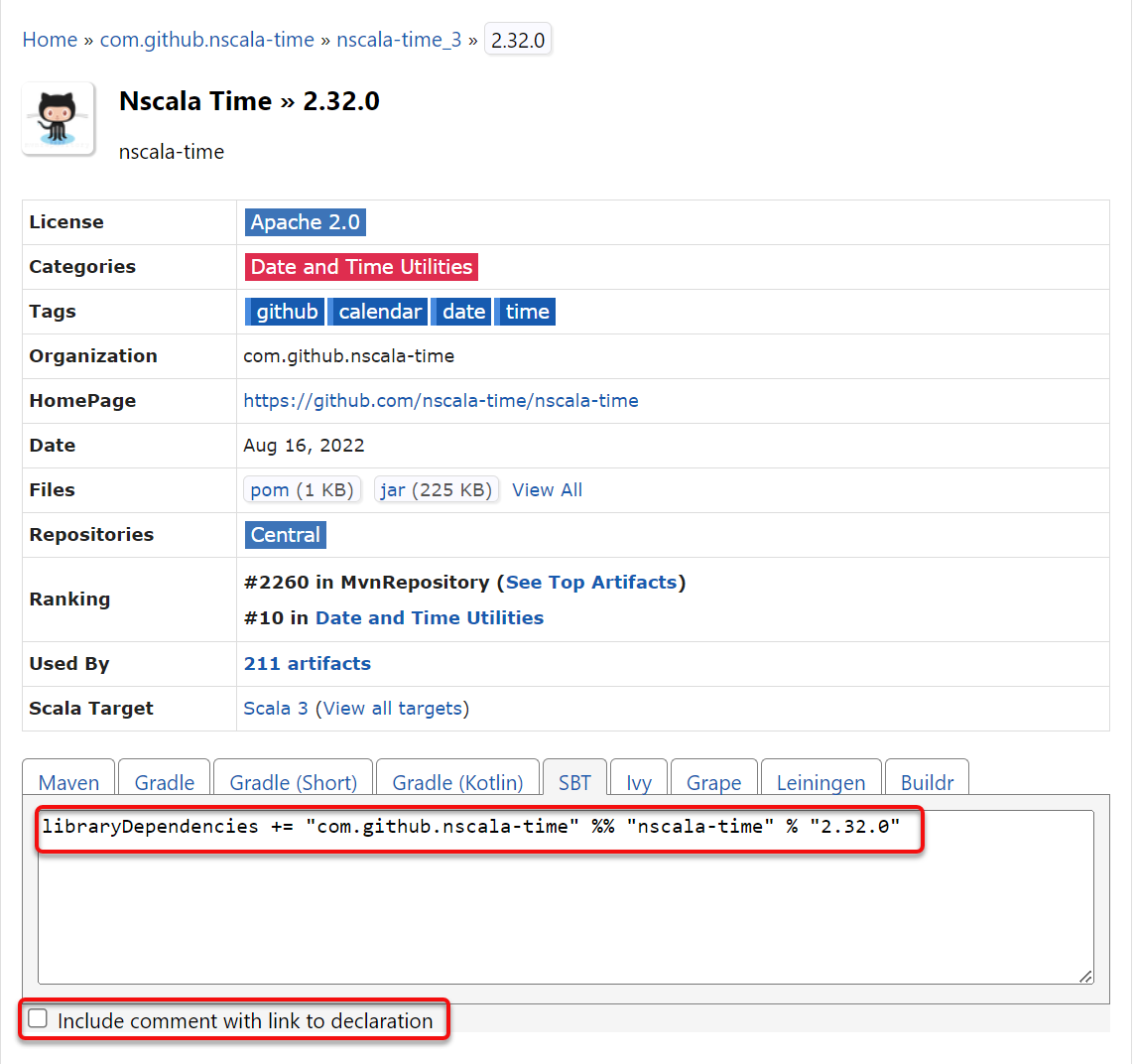Click View all targets link
Viewport: 1136px width, 1064px height.
[x=392, y=708]
